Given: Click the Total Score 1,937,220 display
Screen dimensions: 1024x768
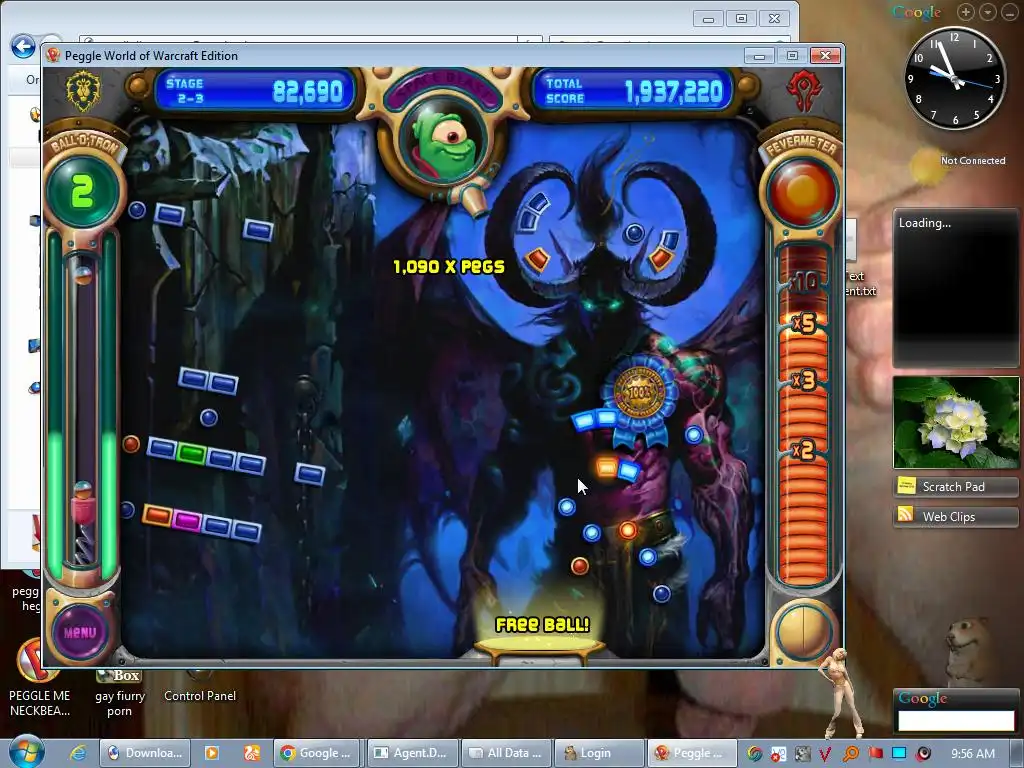Looking at the screenshot, I should (x=634, y=91).
